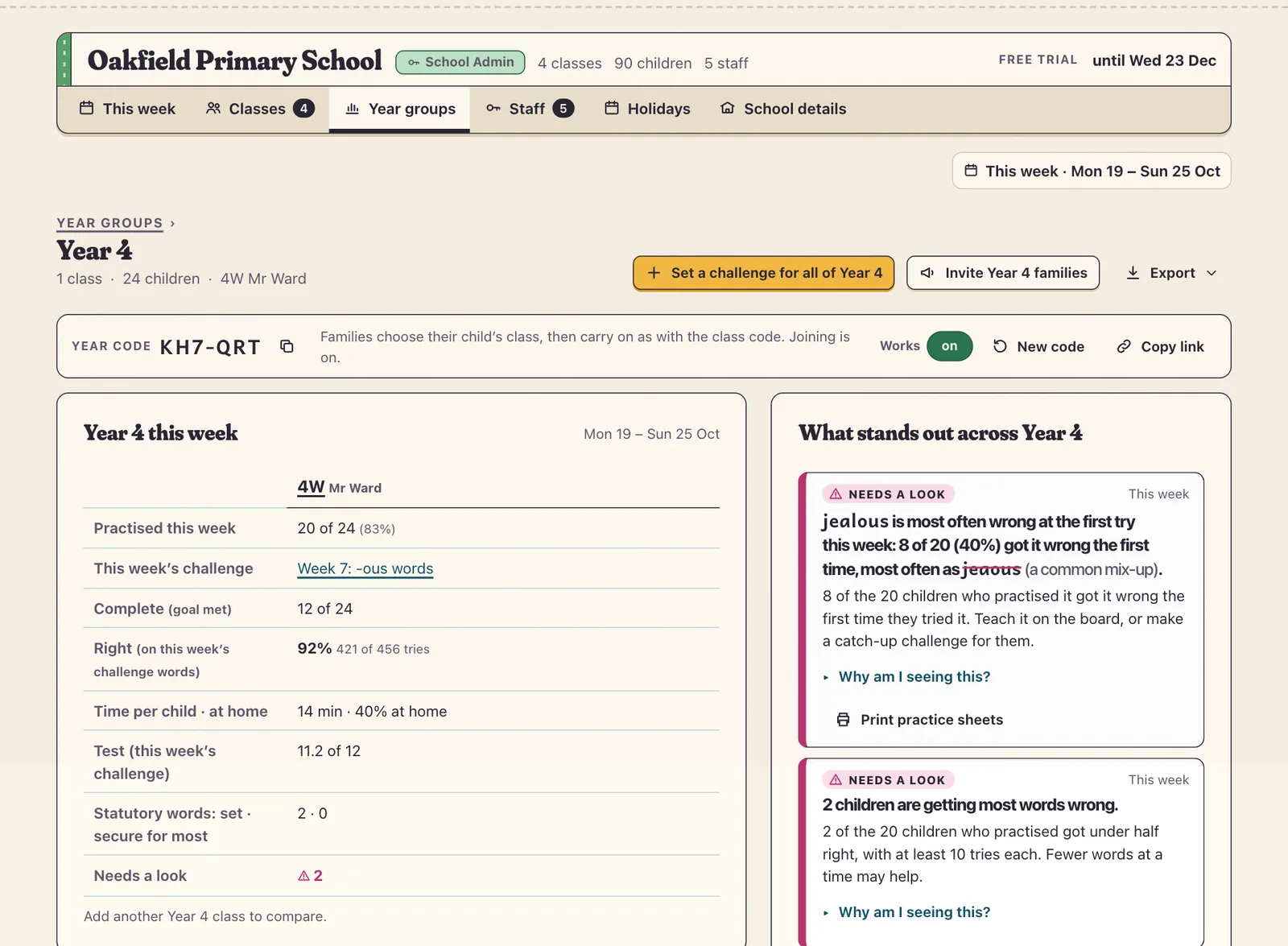The height and width of the screenshot is (946, 1288).
Task: Click the Copy link button
Action: tap(1160, 346)
